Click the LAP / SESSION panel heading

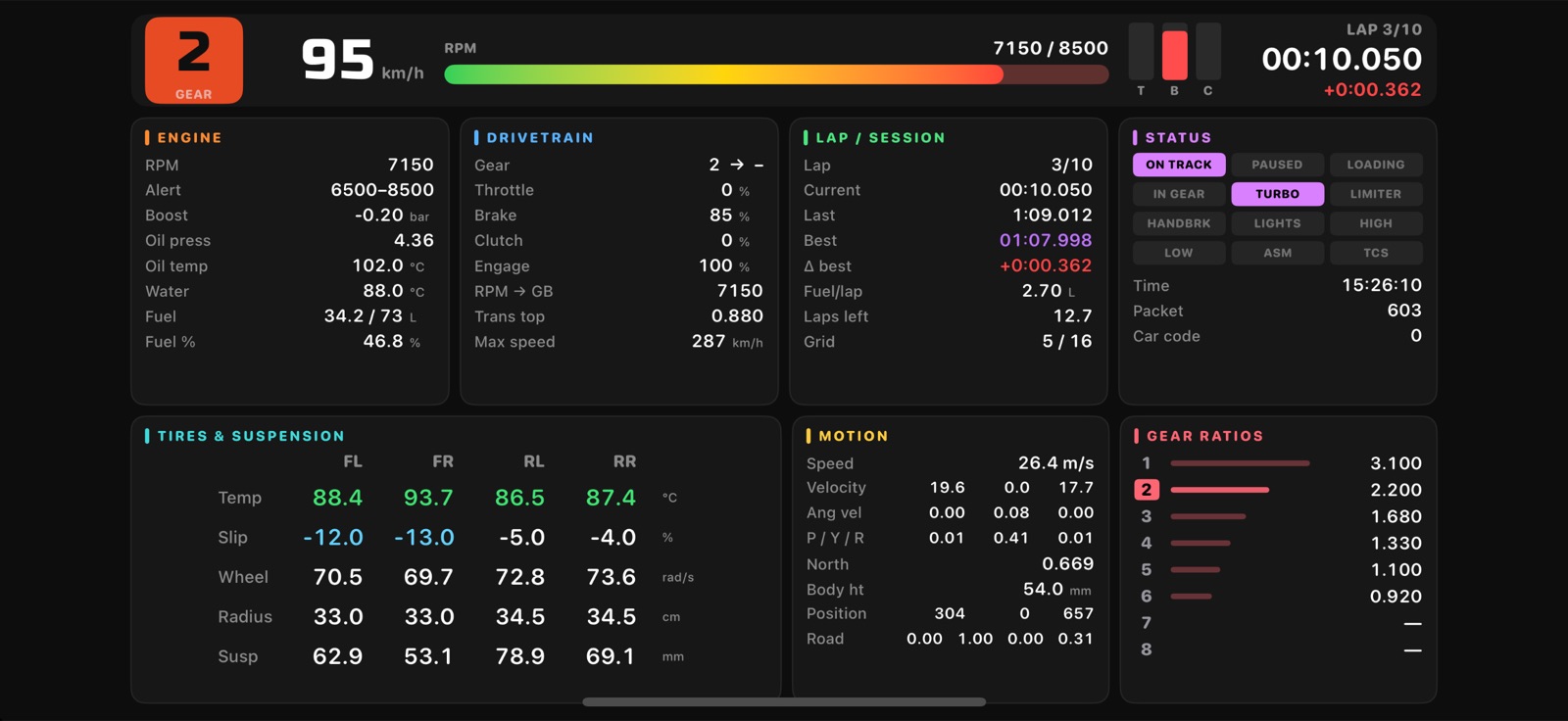coord(880,138)
